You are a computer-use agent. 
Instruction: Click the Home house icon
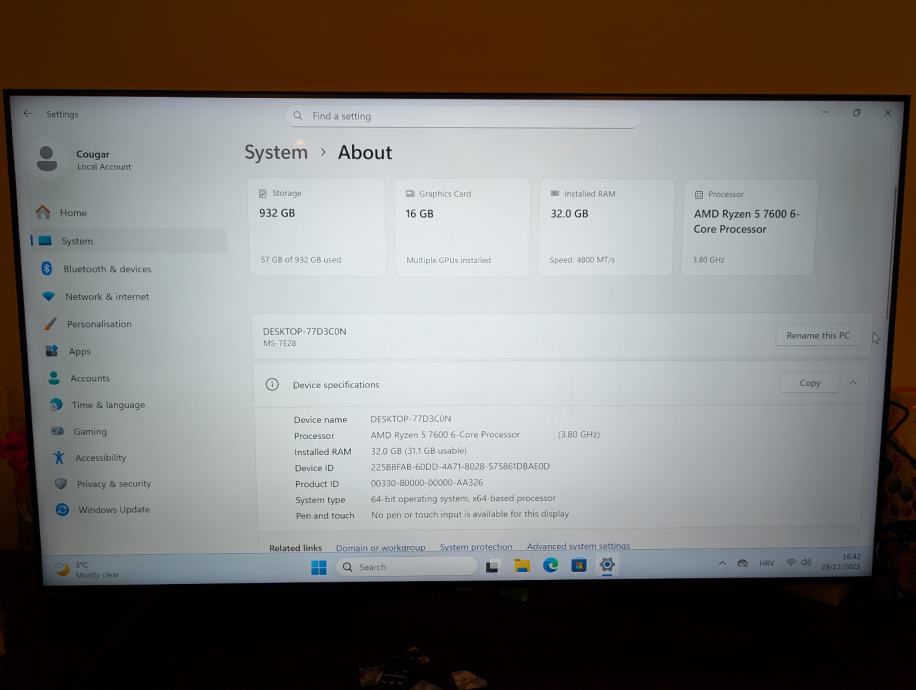pyautogui.click(x=43, y=212)
